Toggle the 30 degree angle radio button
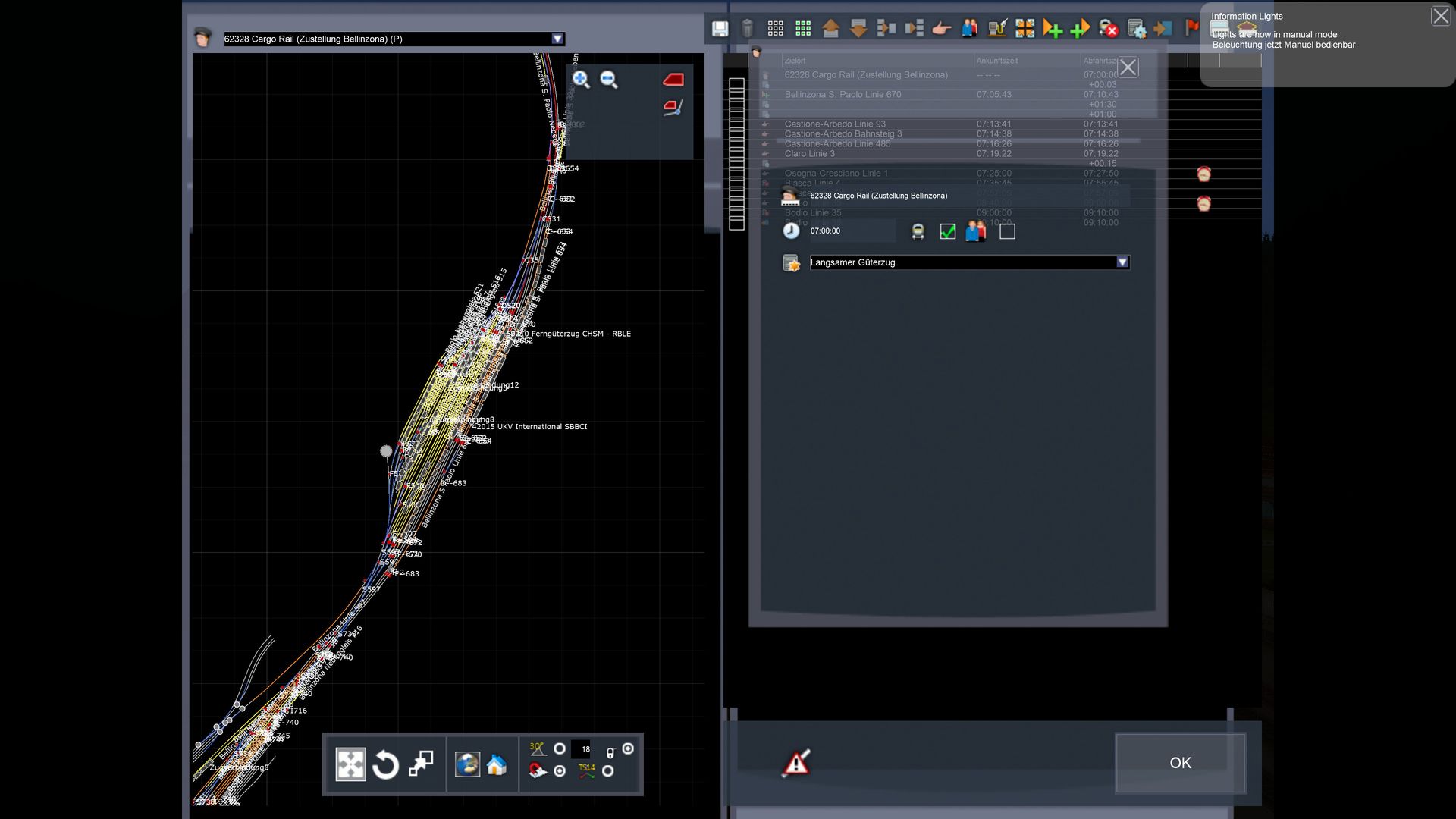1456x819 pixels. pos(560,748)
